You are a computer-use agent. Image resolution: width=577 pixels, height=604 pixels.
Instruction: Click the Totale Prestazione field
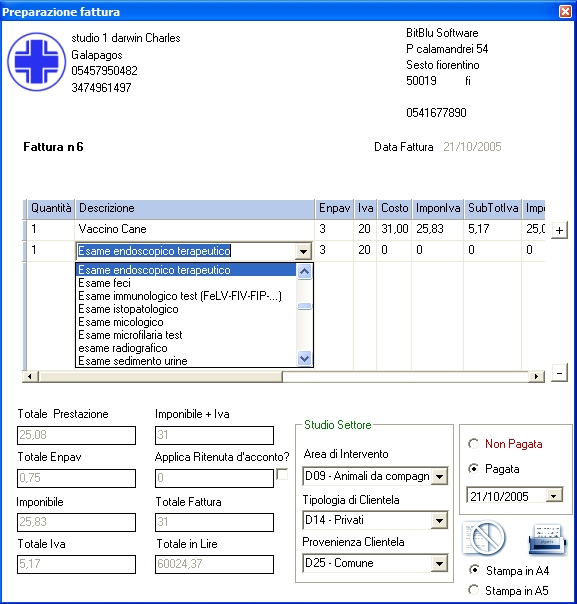coord(76,435)
